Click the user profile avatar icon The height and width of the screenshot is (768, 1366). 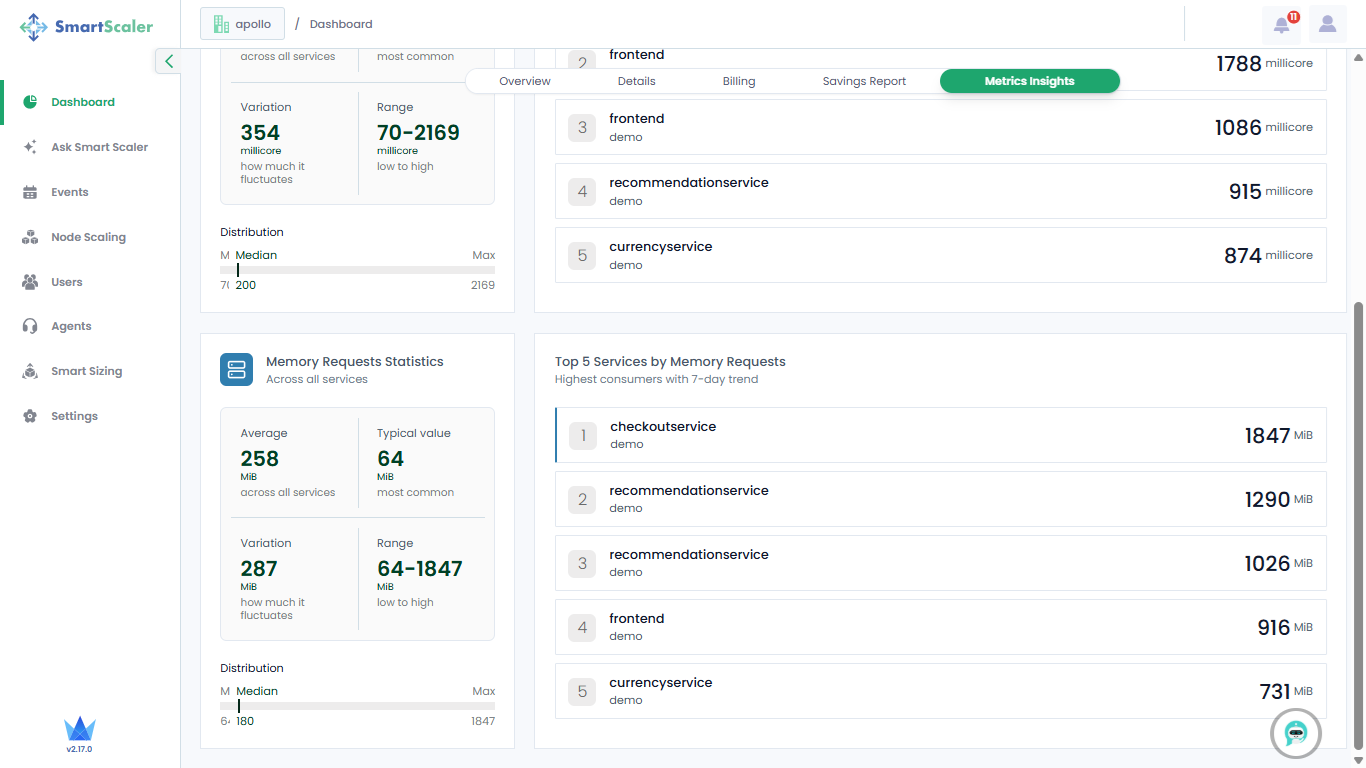(x=1327, y=24)
